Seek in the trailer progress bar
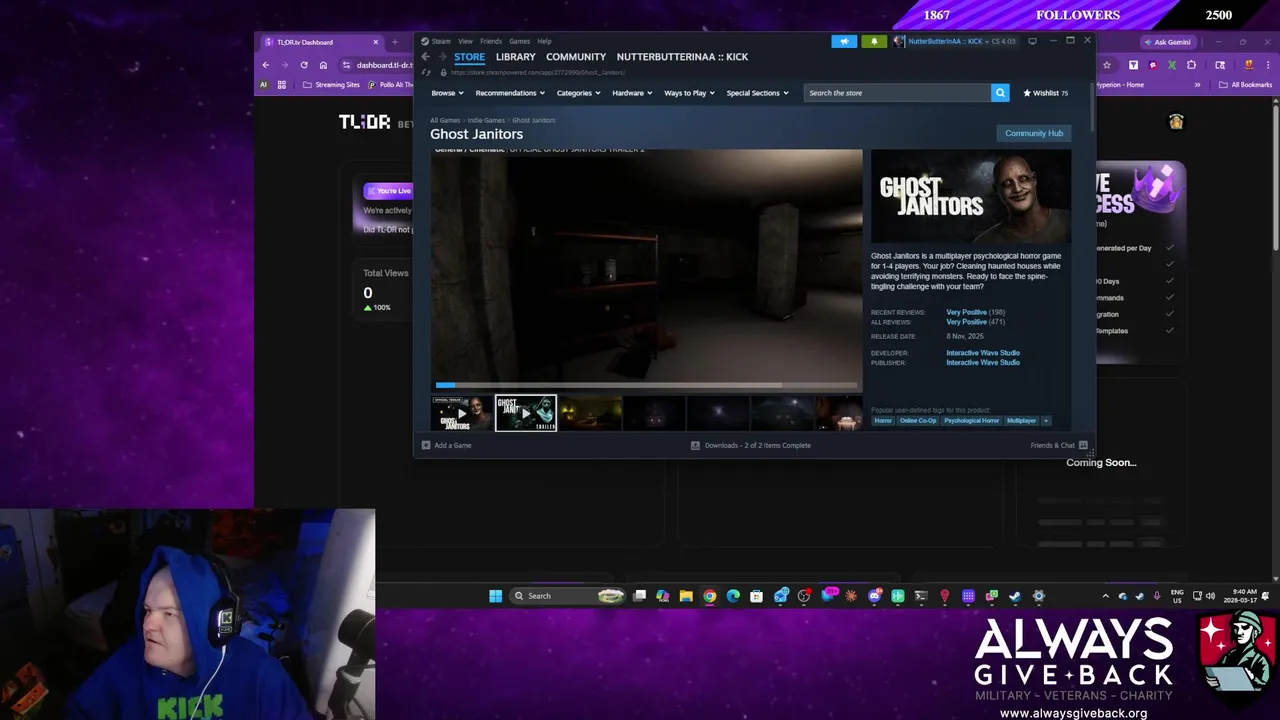This screenshot has width=1280, height=720. (646, 385)
